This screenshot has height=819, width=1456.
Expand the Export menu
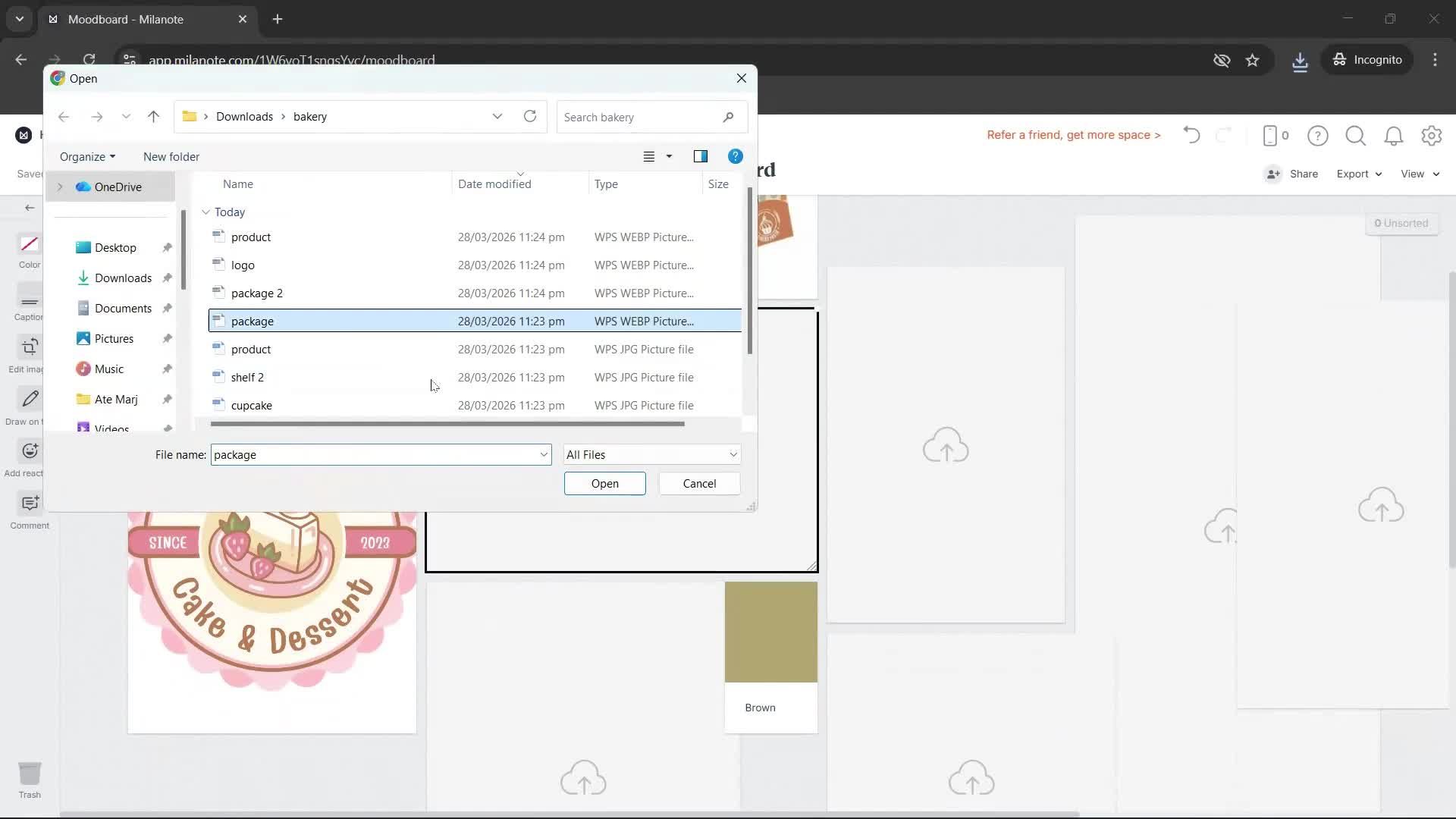[1357, 174]
